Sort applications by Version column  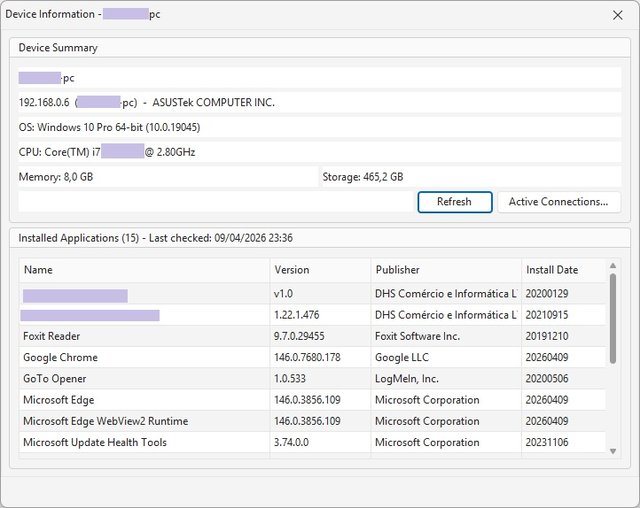(x=320, y=270)
